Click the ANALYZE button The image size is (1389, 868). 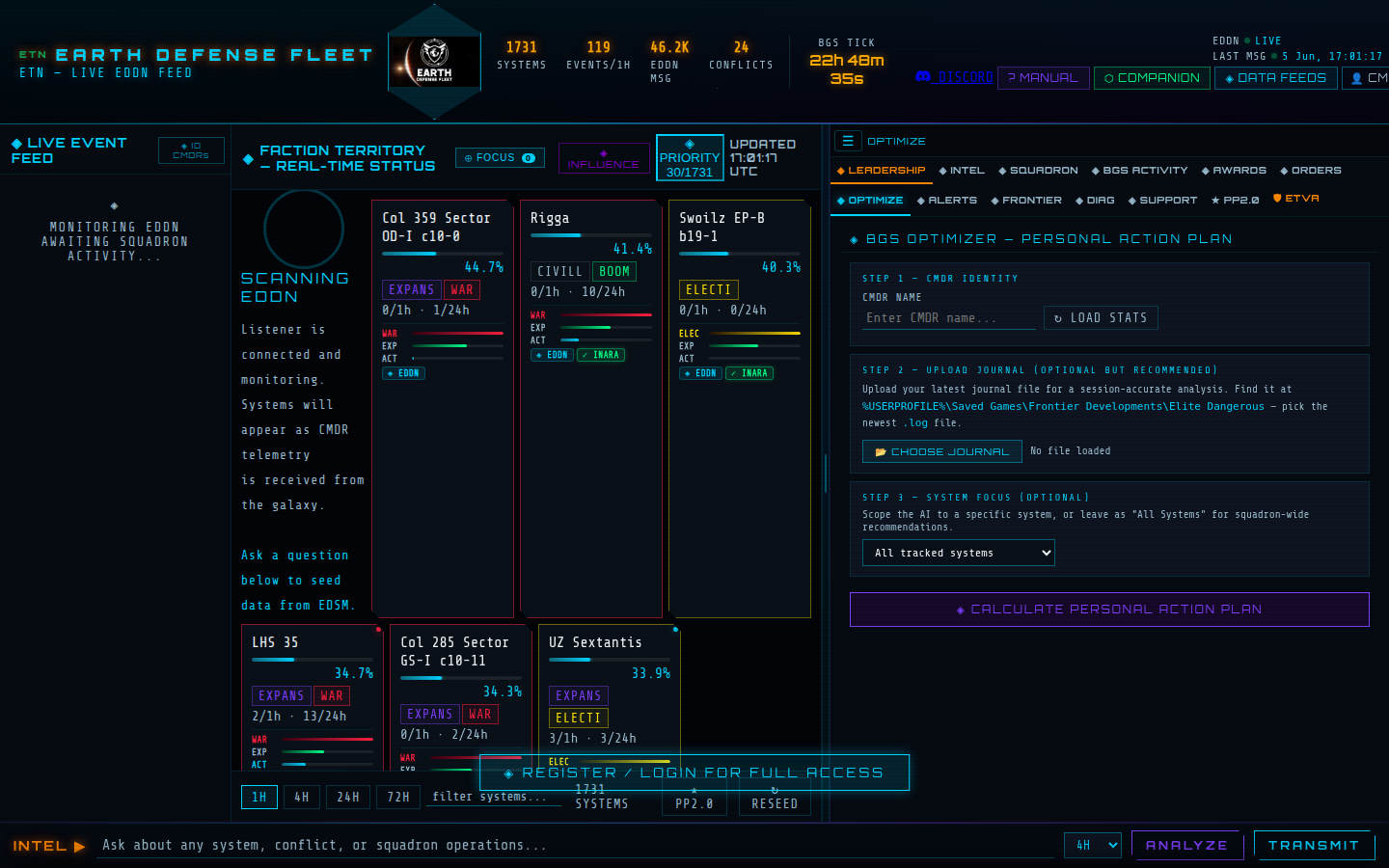[x=1187, y=845]
